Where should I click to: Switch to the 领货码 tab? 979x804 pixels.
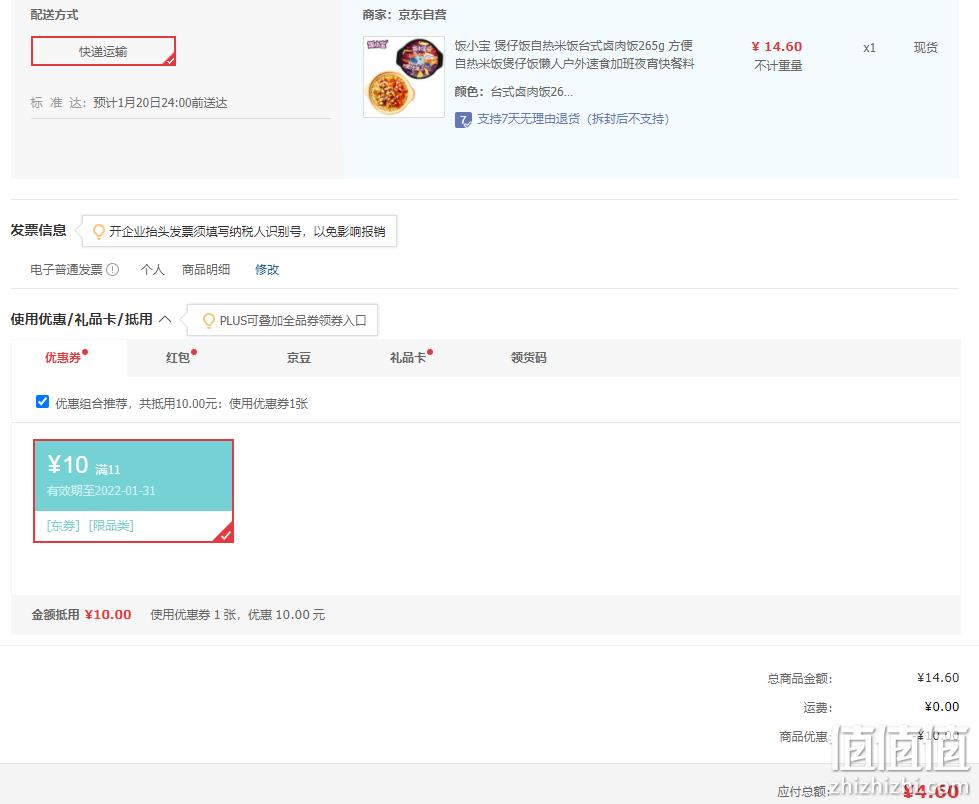tap(528, 358)
